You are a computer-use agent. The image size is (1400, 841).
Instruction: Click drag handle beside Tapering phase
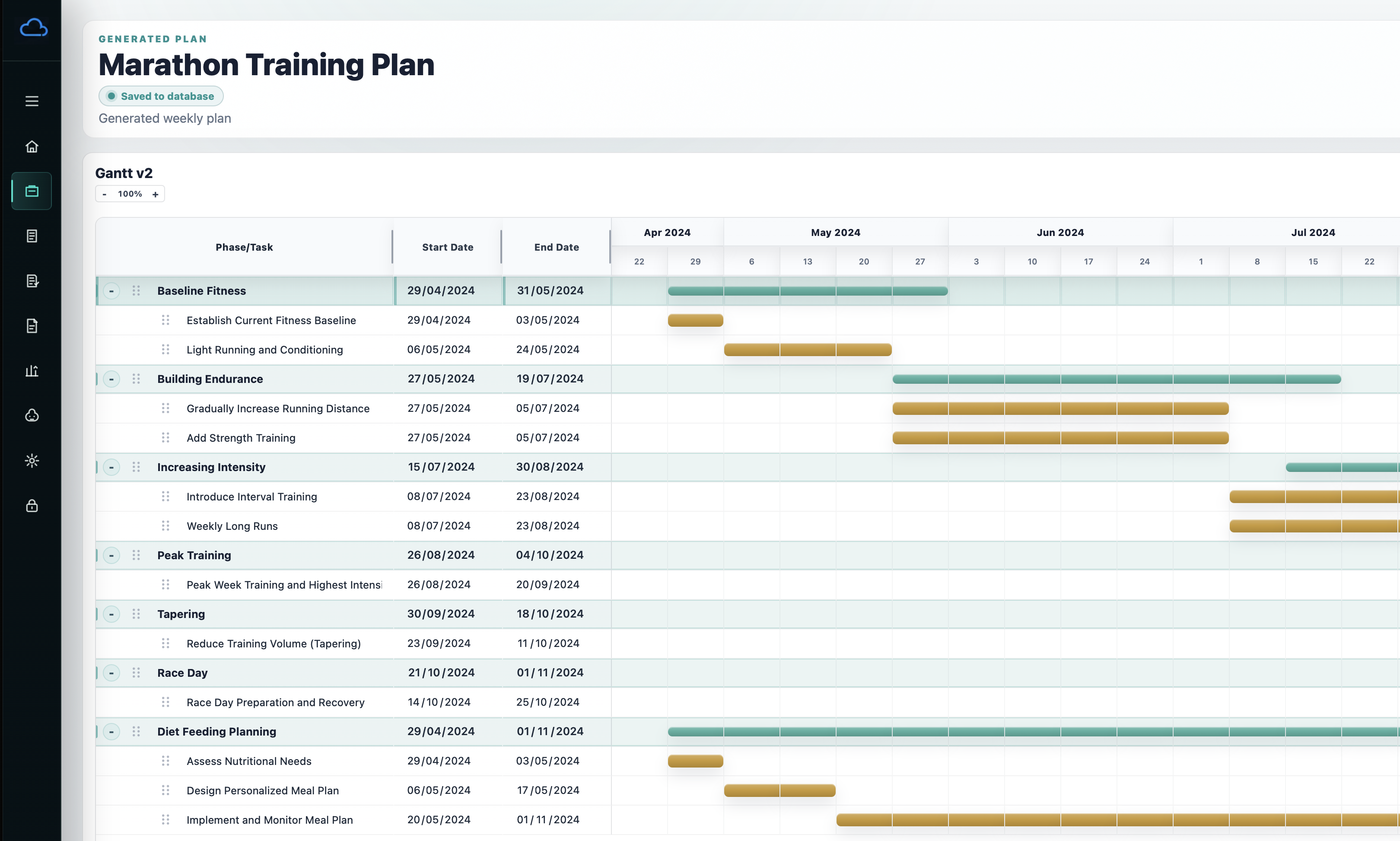pyautogui.click(x=136, y=614)
